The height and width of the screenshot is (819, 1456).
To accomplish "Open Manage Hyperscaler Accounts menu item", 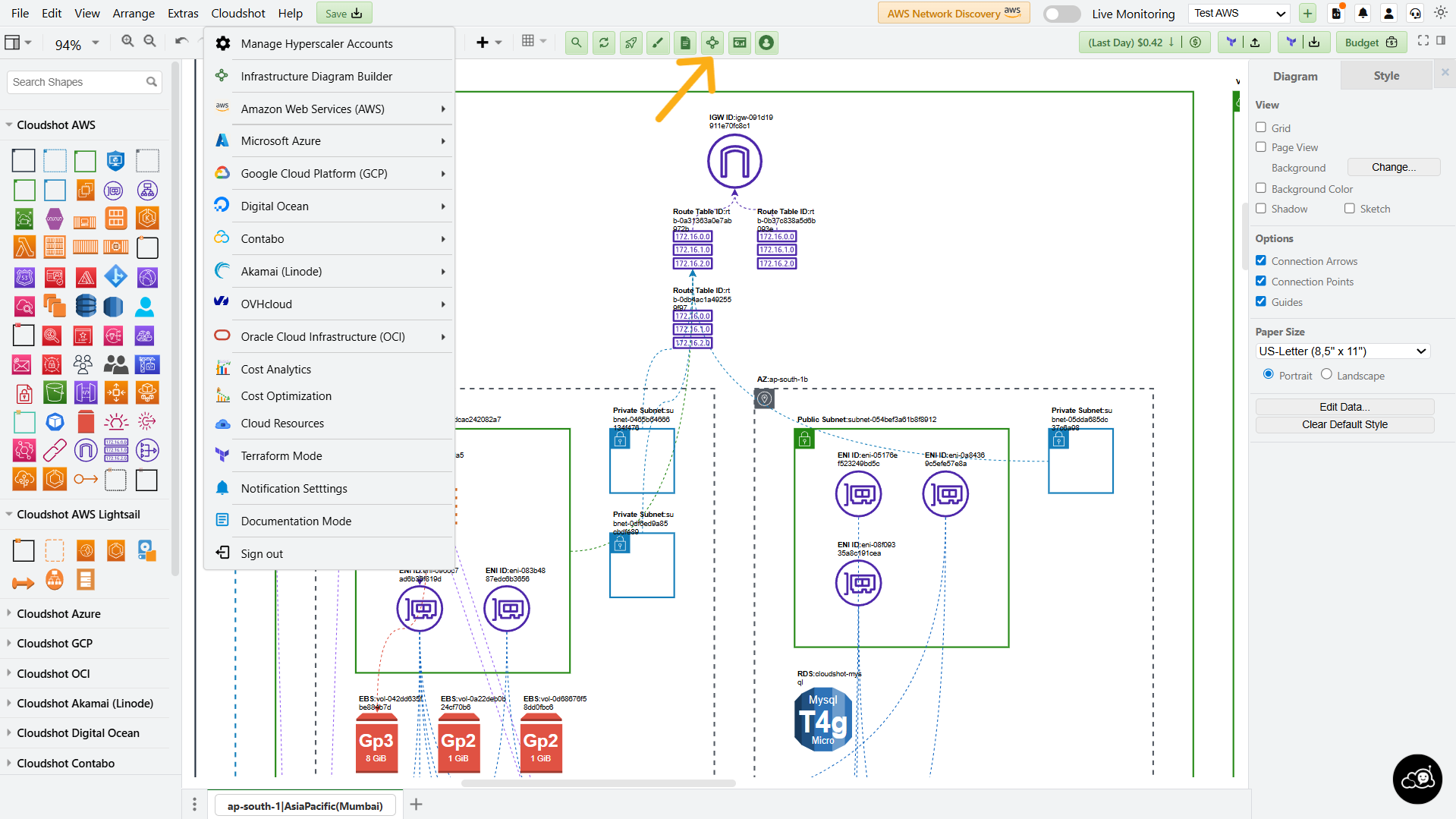I will pos(329,44).
